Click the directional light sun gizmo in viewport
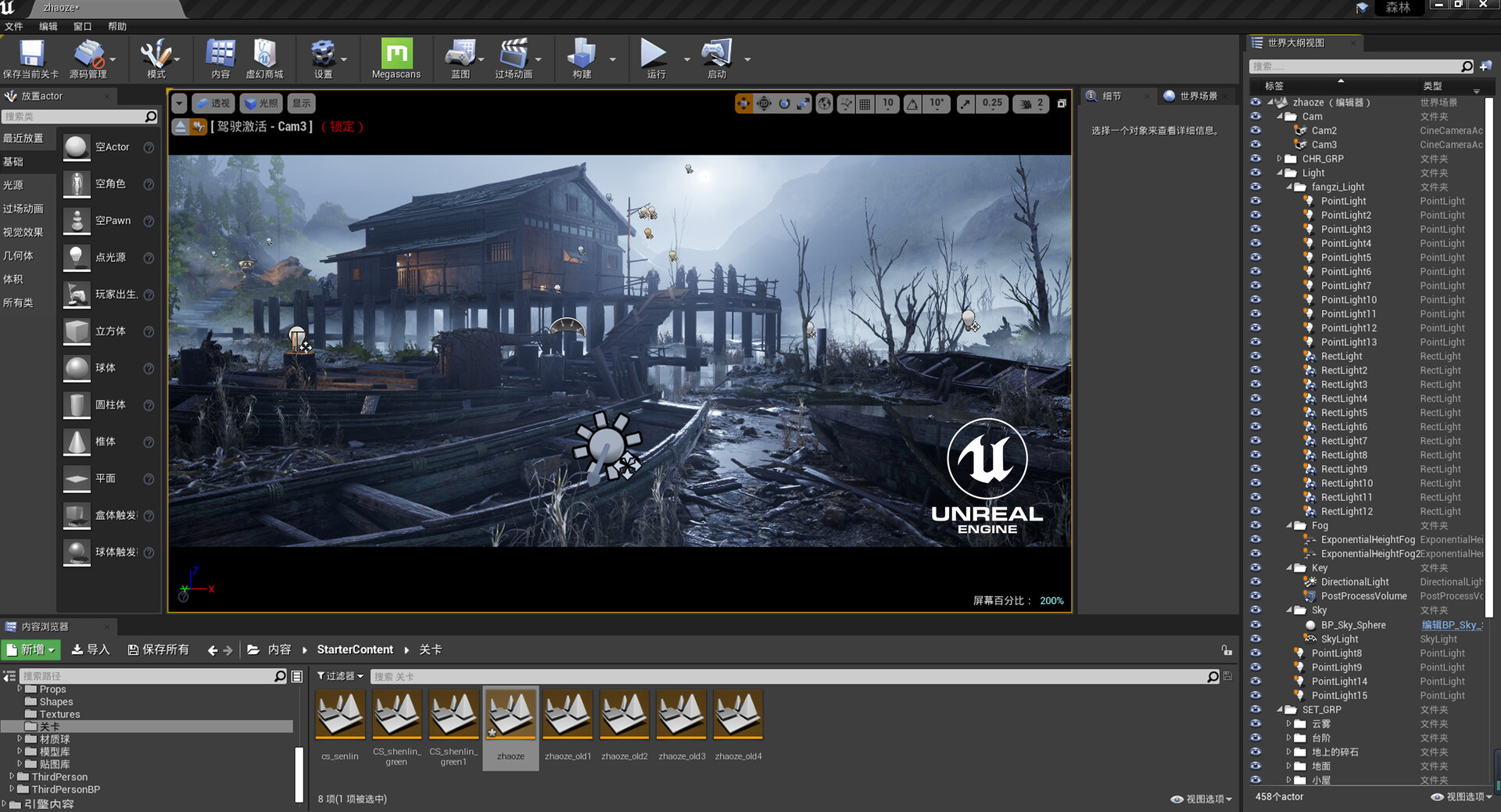The width and height of the screenshot is (1501, 812). (x=607, y=446)
